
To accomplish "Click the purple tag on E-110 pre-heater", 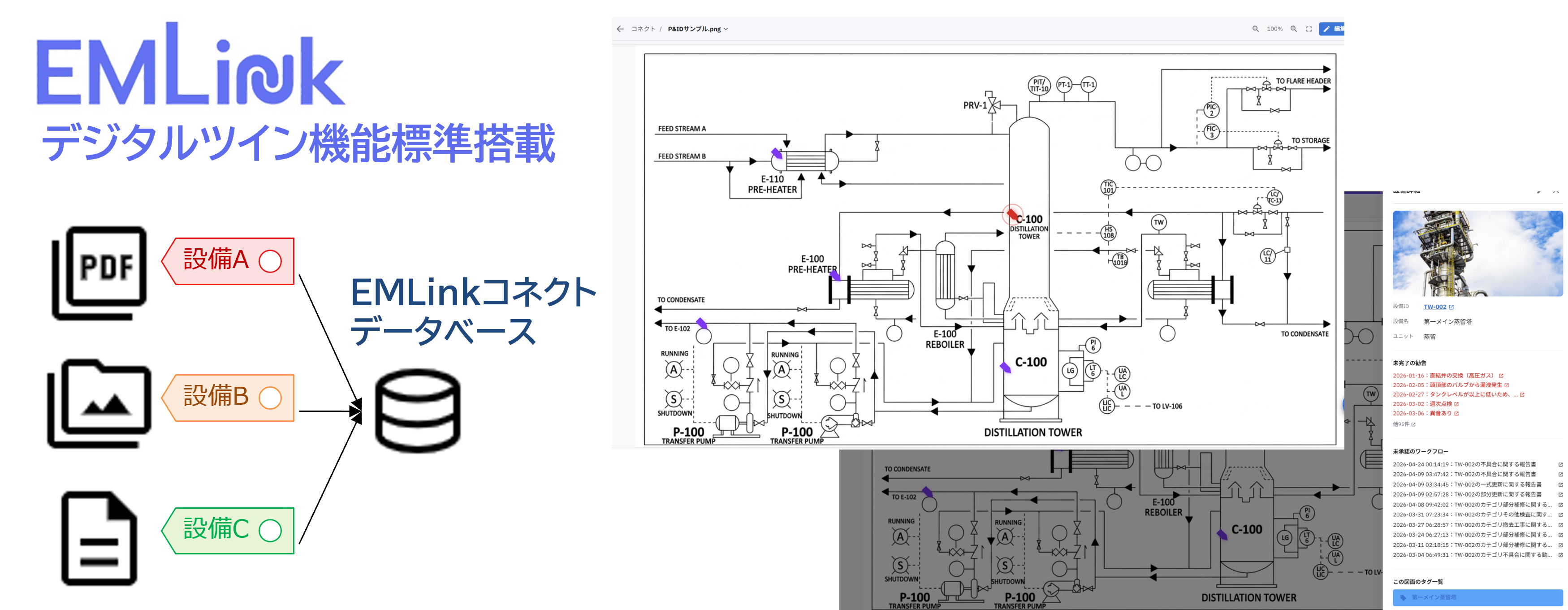I will tap(777, 153).
